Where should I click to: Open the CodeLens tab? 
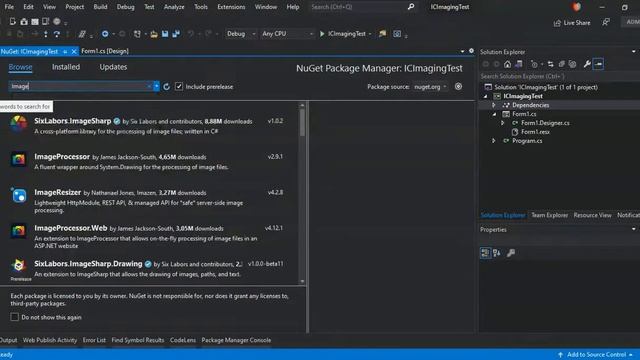[x=183, y=340]
